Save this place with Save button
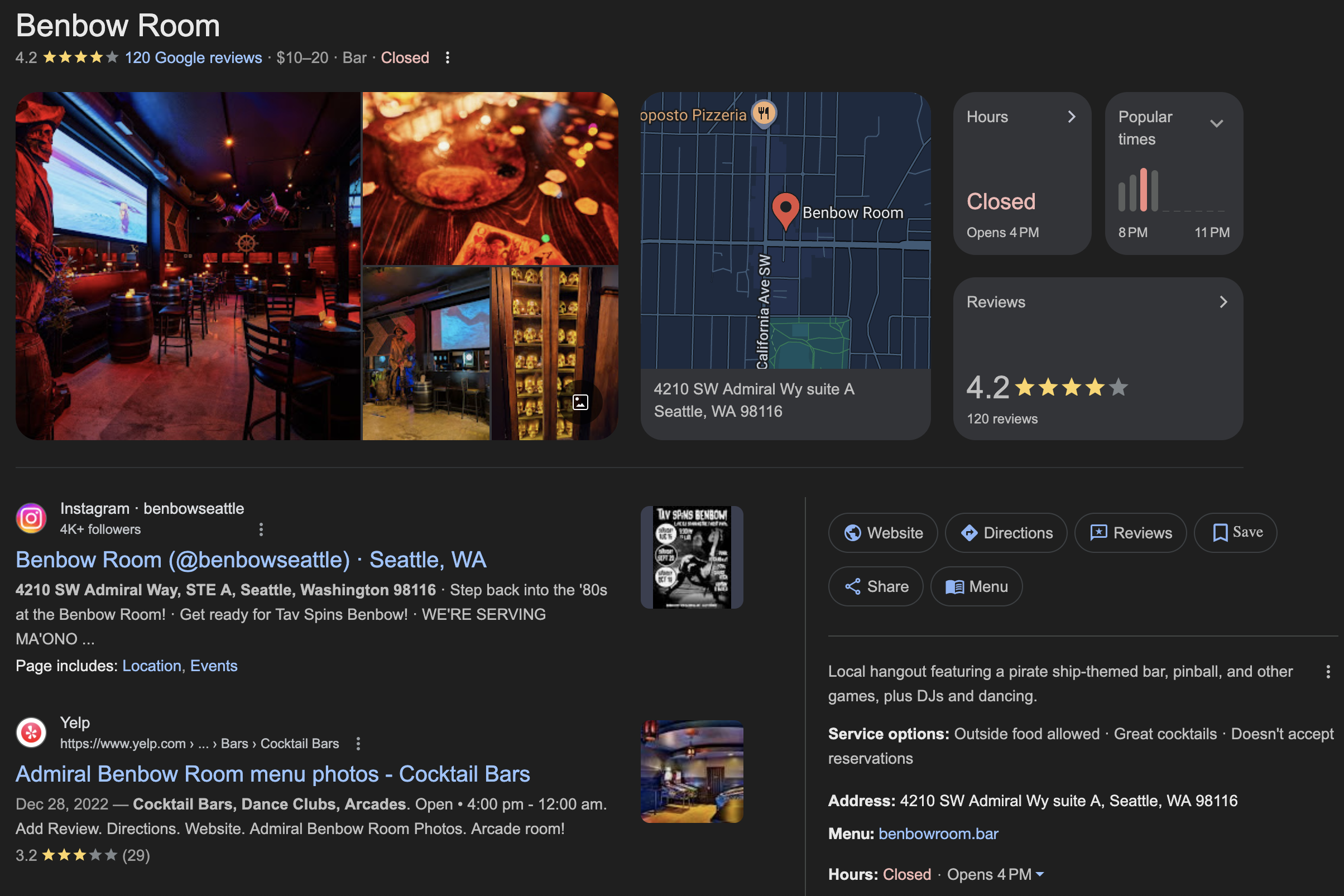 (1235, 533)
